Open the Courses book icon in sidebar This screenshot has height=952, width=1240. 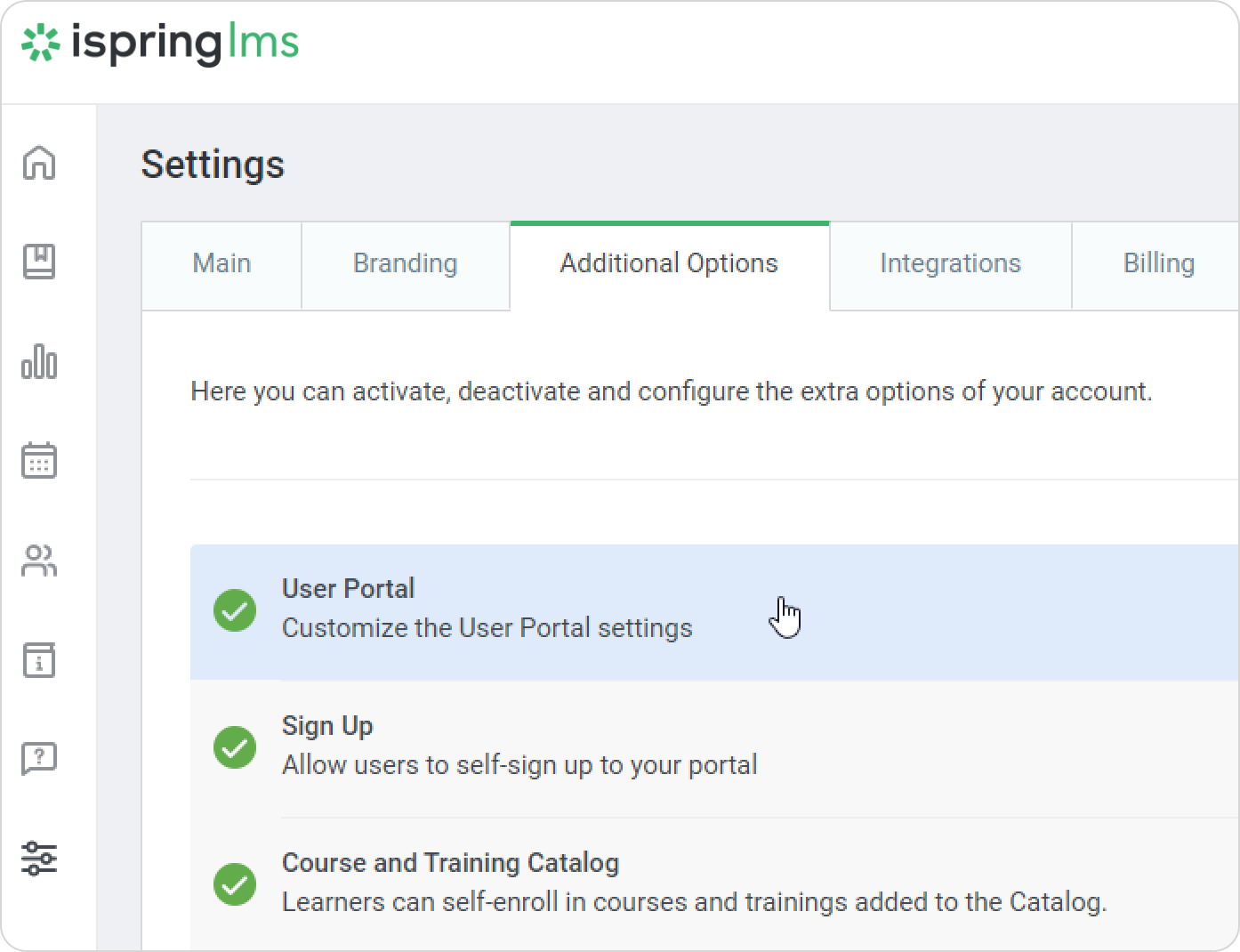pos(39,262)
